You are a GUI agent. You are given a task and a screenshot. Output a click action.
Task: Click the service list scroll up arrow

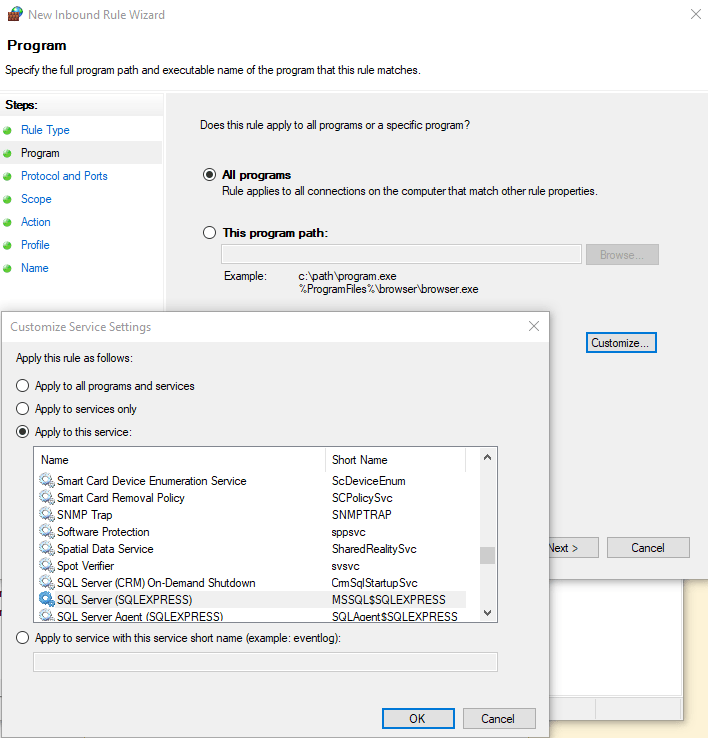pyautogui.click(x=488, y=457)
